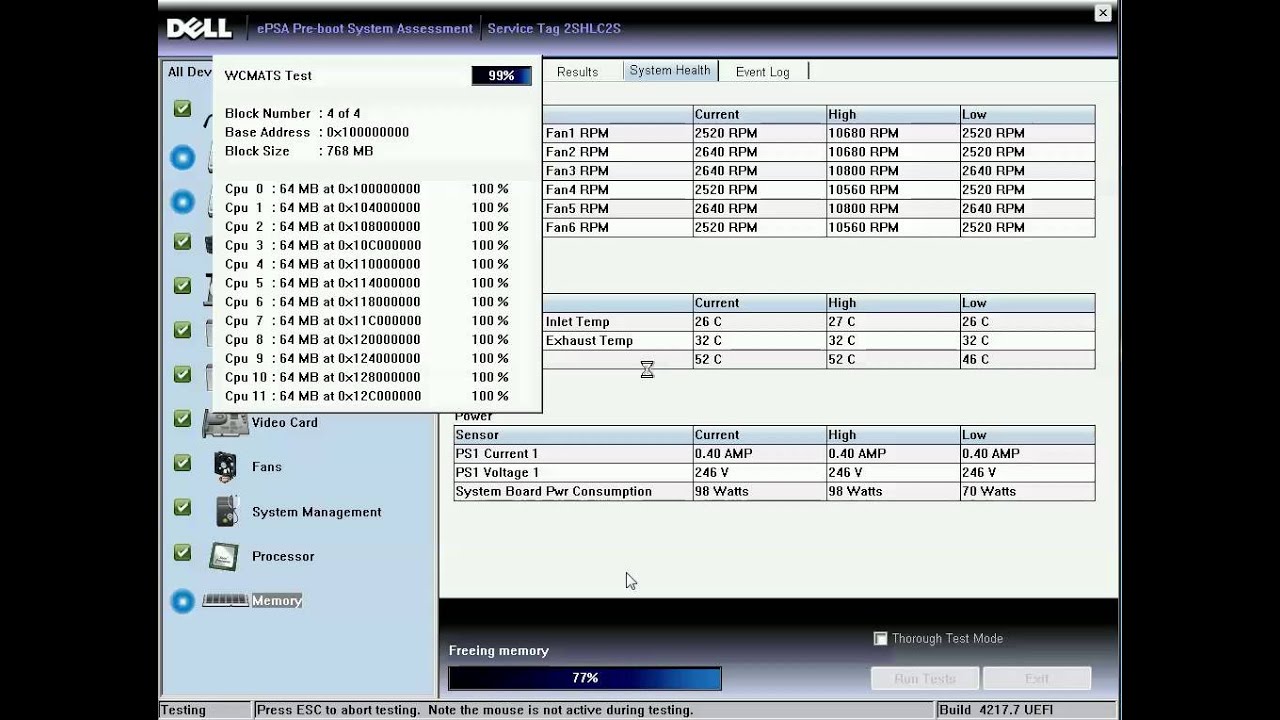This screenshot has width=1280, height=720.
Task: Click the green check beside Processor
Action: [x=182, y=552]
